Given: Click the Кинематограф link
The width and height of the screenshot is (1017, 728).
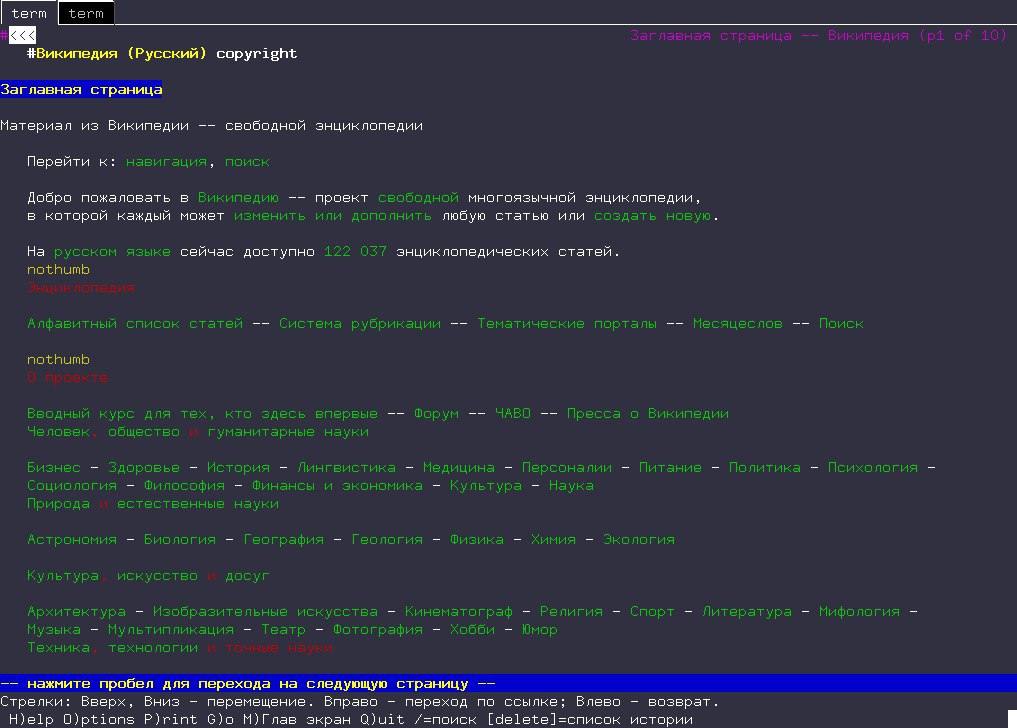Looking at the screenshot, I should [x=459, y=611].
